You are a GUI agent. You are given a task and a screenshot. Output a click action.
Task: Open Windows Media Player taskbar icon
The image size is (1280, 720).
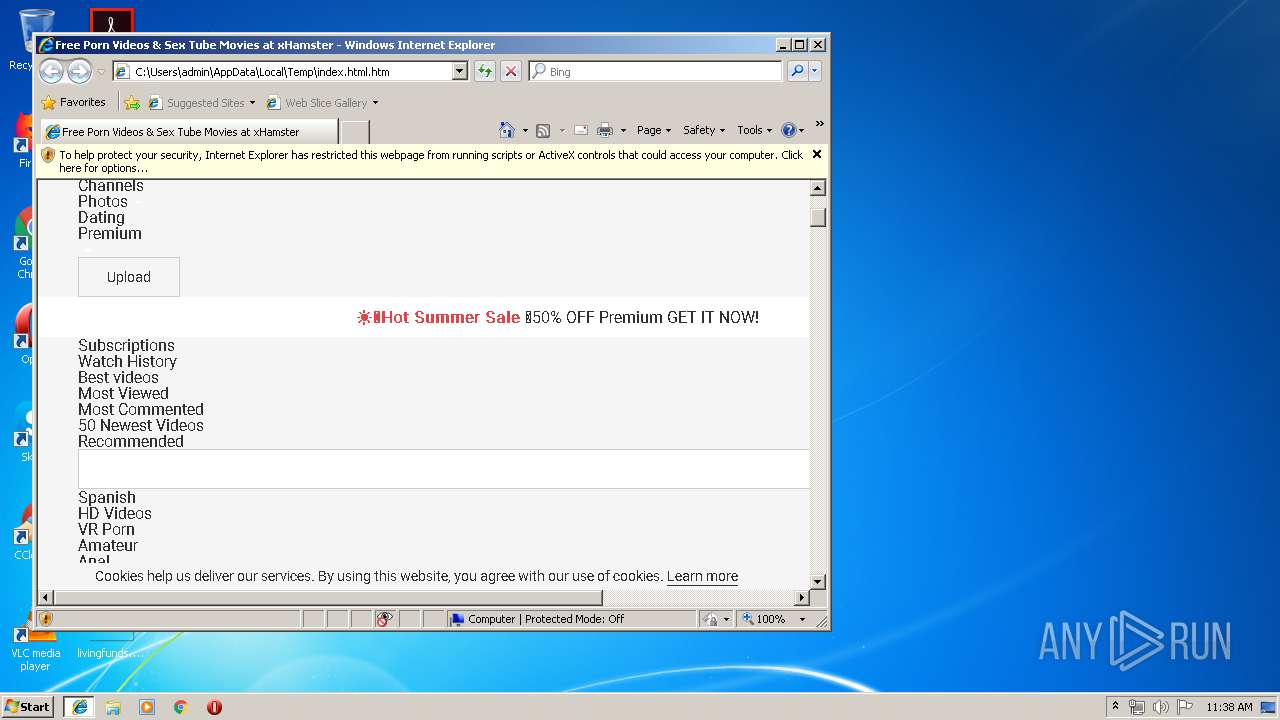point(147,707)
